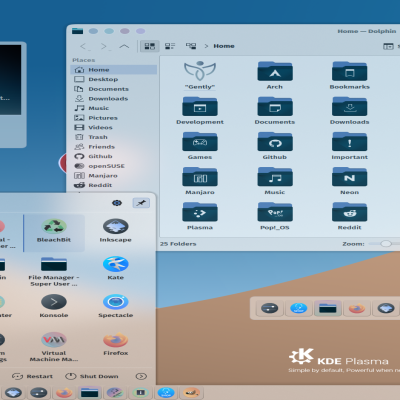Select the Reddit folder in file view
This screenshot has width=400, height=400.
(350, 212)
